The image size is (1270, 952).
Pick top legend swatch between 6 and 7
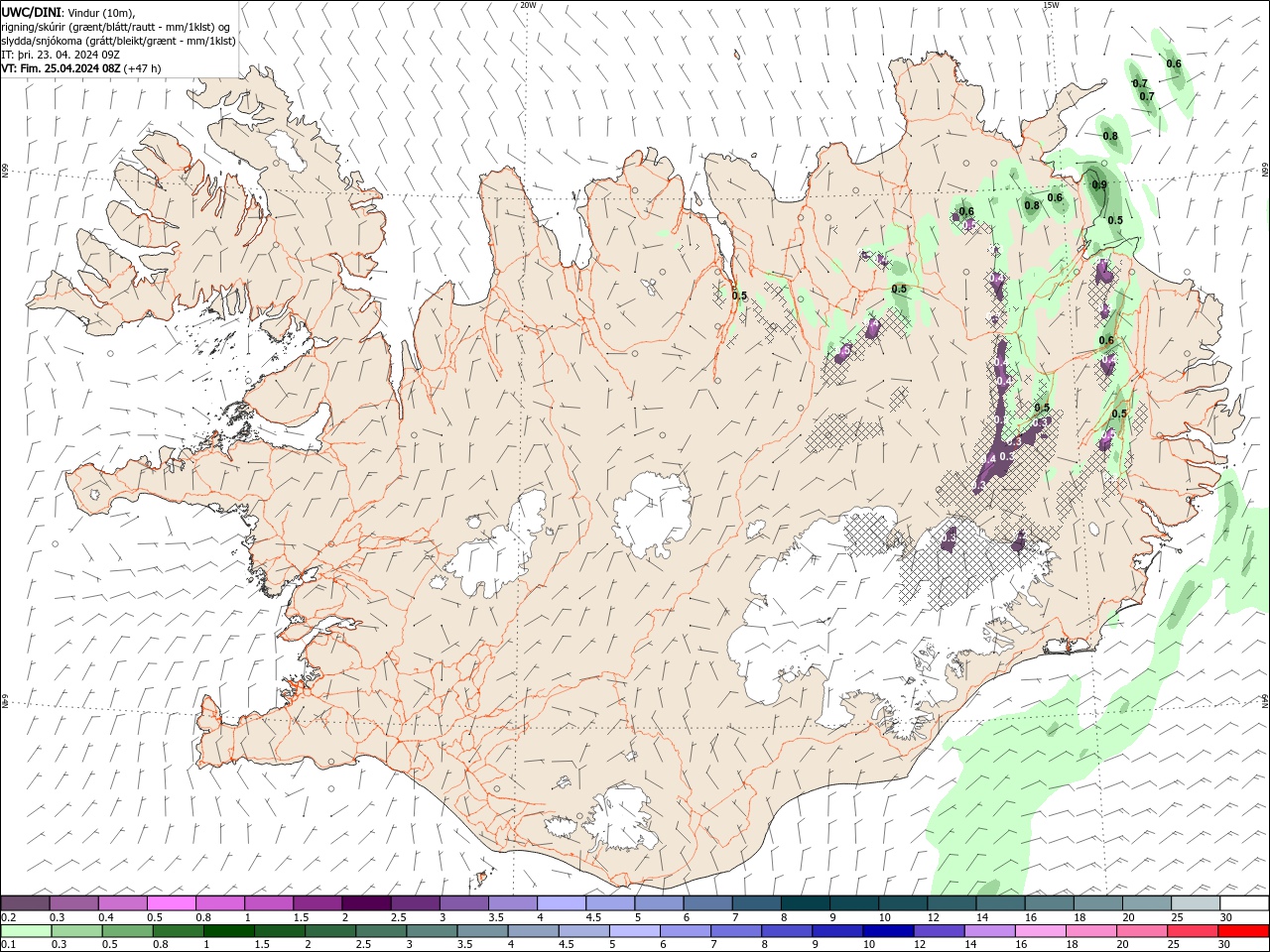click(x=708, y=903)
